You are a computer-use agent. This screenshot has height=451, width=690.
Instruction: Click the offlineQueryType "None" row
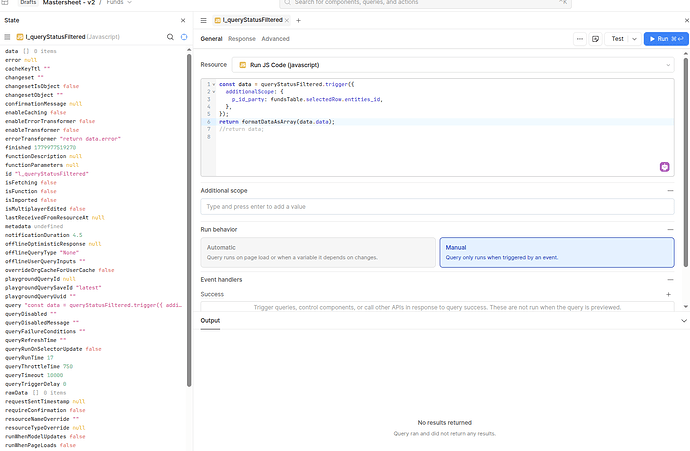pyautogui.click(x=42, y=253)
